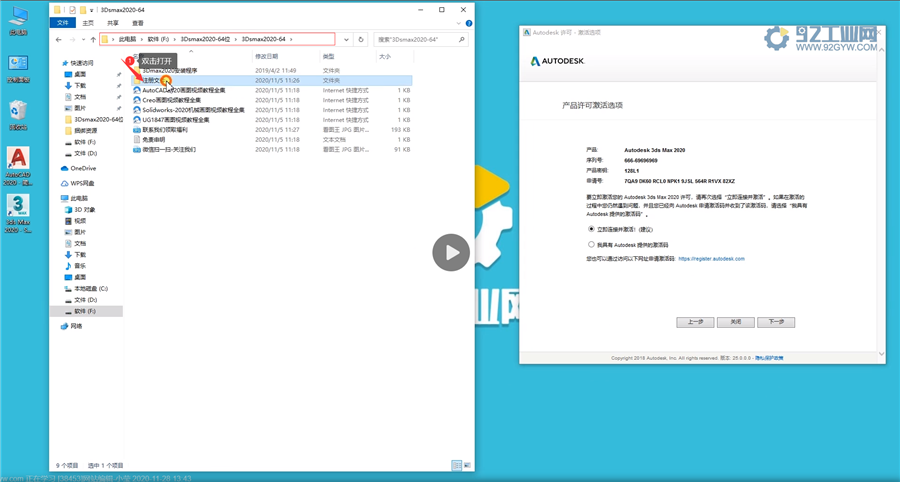Open 网络 in the navigation pane
The height and width of the screenshot is (482, 900).
point(76,326)
